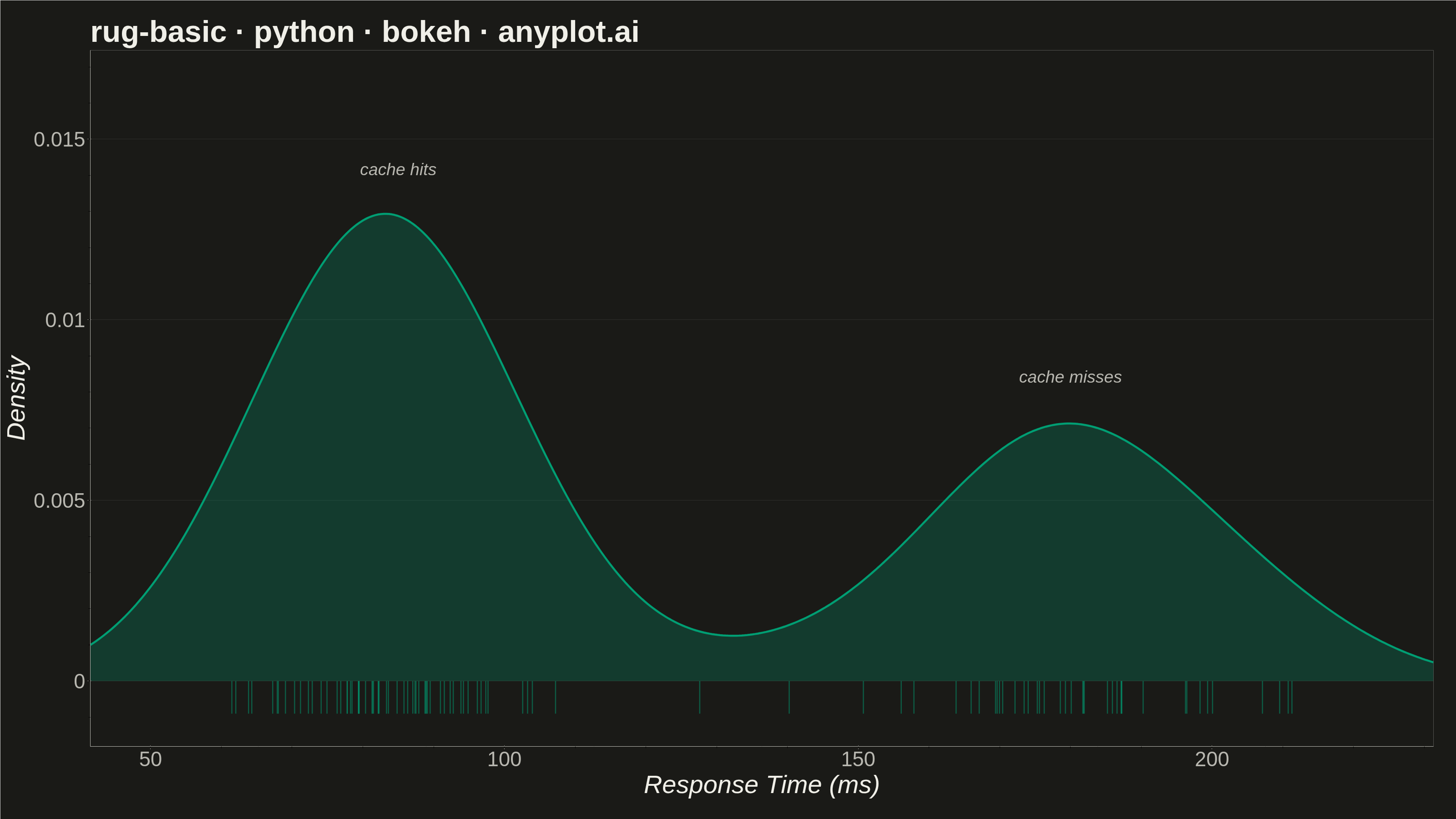Click the peak of the cache misses curve
Viewport: 1456px width, 819px height.
(x=1069, y=423)
